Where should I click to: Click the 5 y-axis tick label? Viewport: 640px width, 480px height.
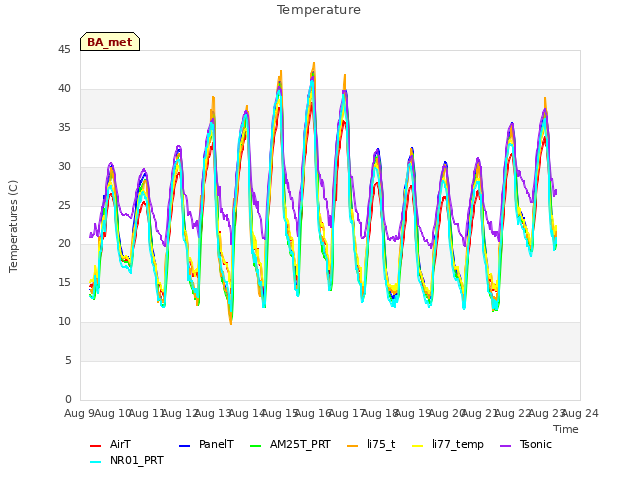[x=68, y=361]
